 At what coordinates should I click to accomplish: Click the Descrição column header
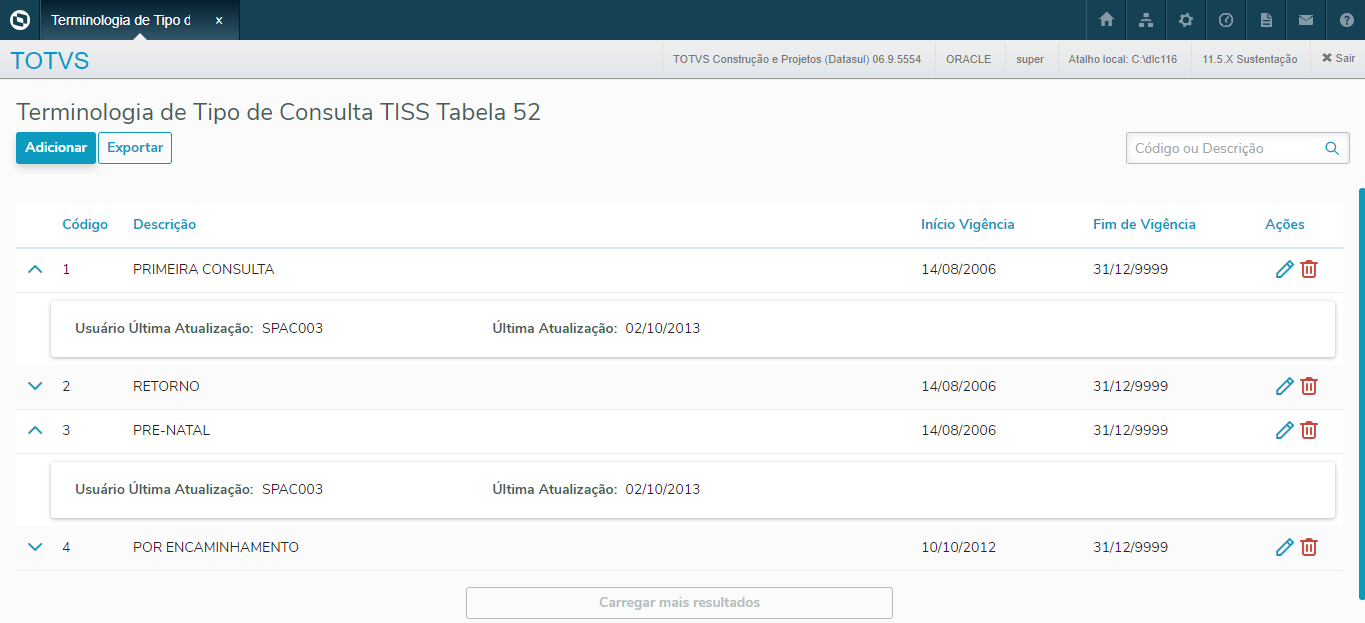165,224
